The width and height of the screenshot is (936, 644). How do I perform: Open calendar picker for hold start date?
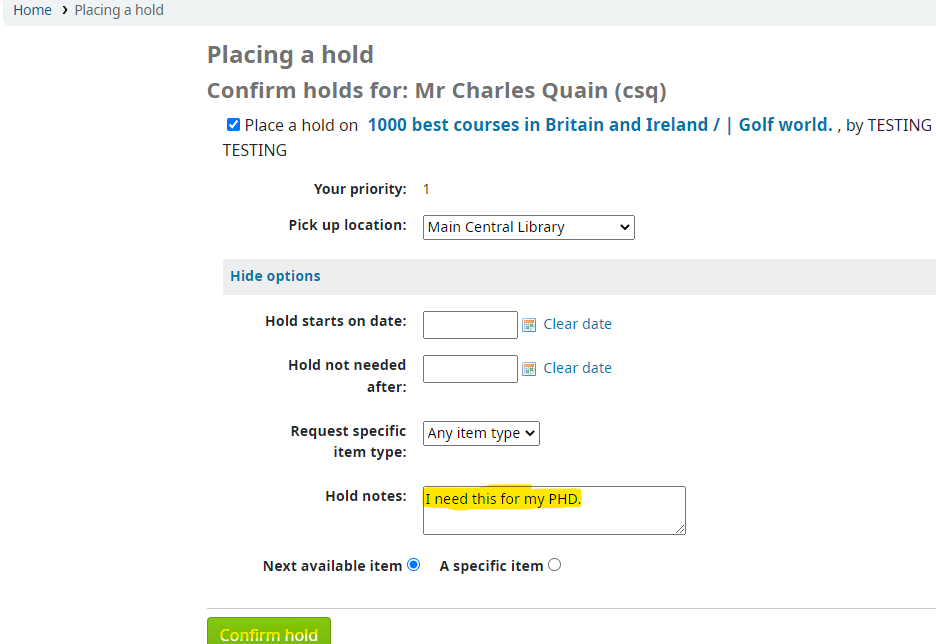point(529,324)
